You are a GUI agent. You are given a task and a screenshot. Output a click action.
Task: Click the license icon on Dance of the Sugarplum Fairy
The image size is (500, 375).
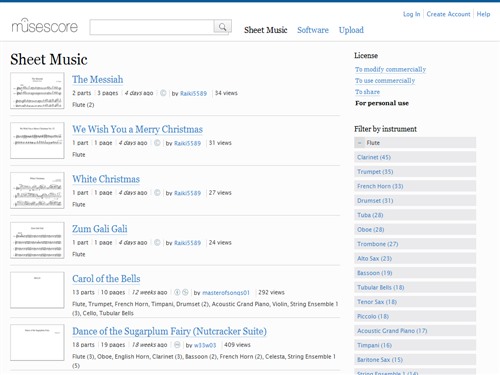177,345
